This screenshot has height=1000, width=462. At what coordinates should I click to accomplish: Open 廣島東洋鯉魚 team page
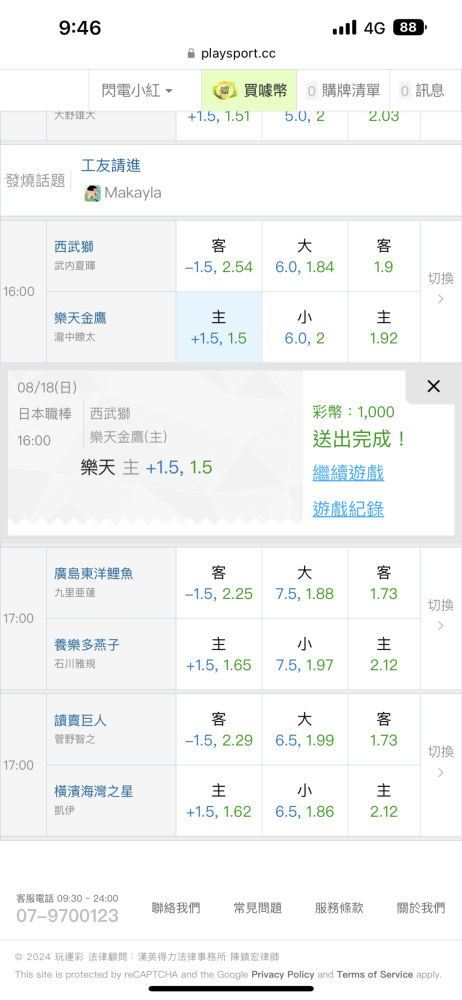tap(94, 573)
